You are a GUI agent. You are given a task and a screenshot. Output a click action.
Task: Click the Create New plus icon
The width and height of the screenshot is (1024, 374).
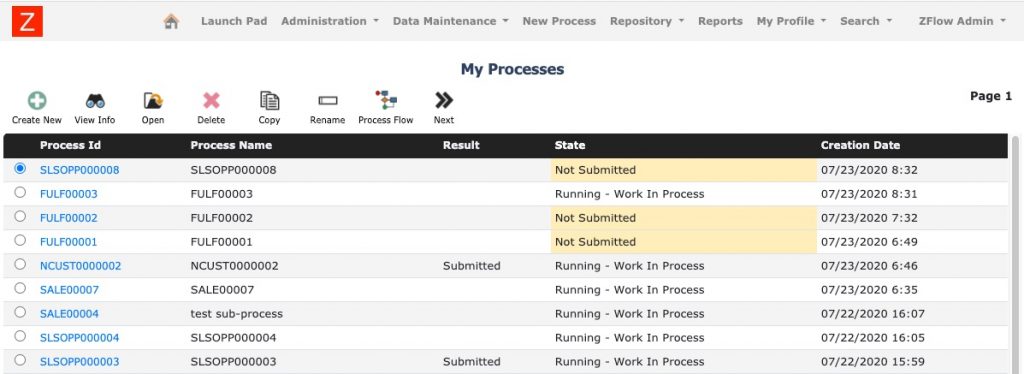point(37,101)
